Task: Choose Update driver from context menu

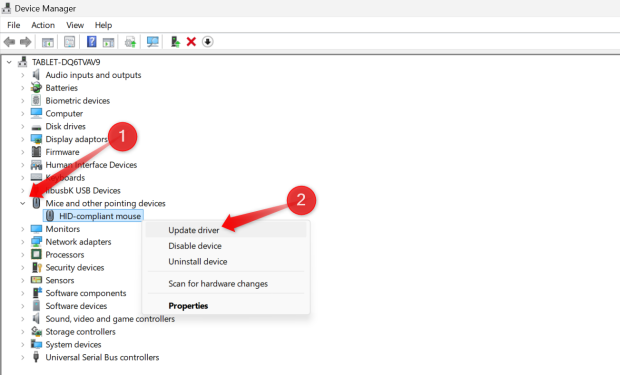Action: tap(226, 230)
